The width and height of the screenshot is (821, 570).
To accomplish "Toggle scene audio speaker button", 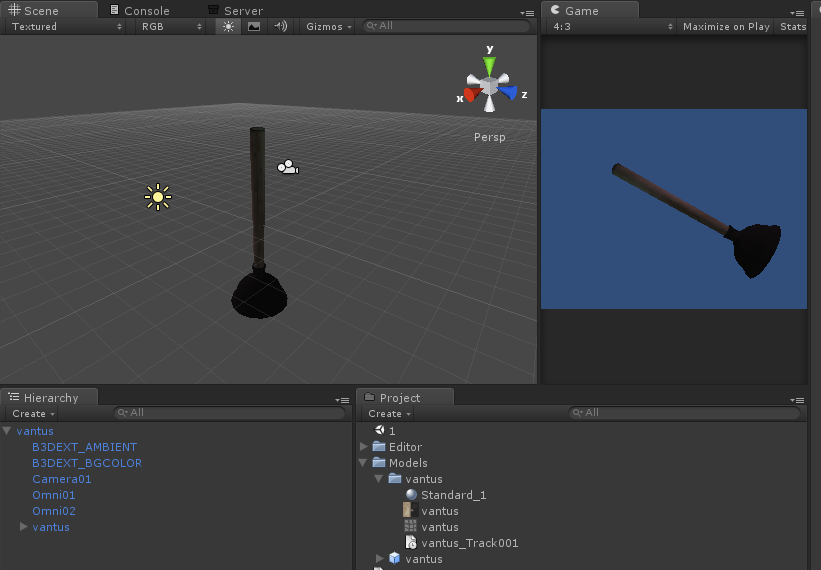I will point(280,26).
